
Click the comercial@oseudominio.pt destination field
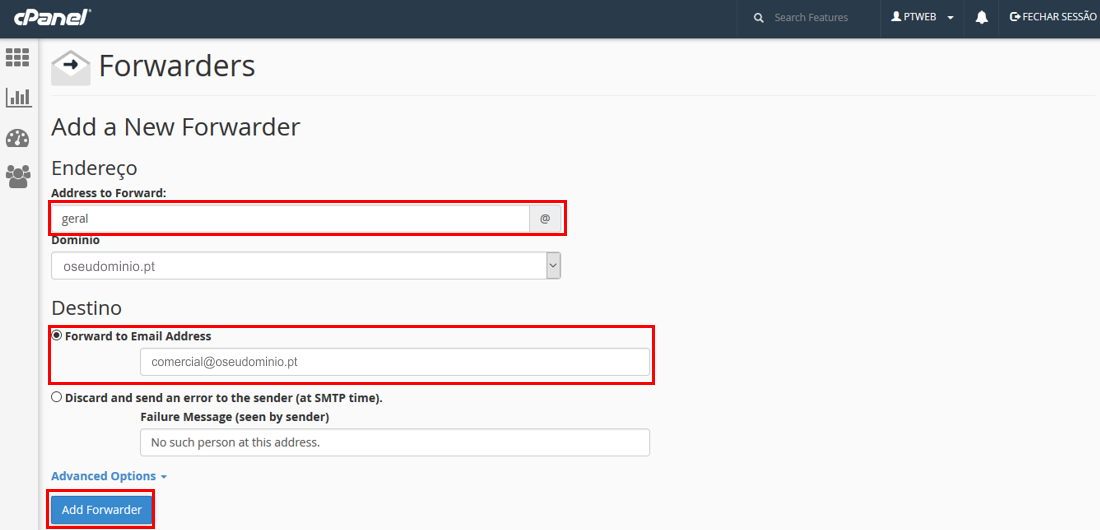(394, 362)
